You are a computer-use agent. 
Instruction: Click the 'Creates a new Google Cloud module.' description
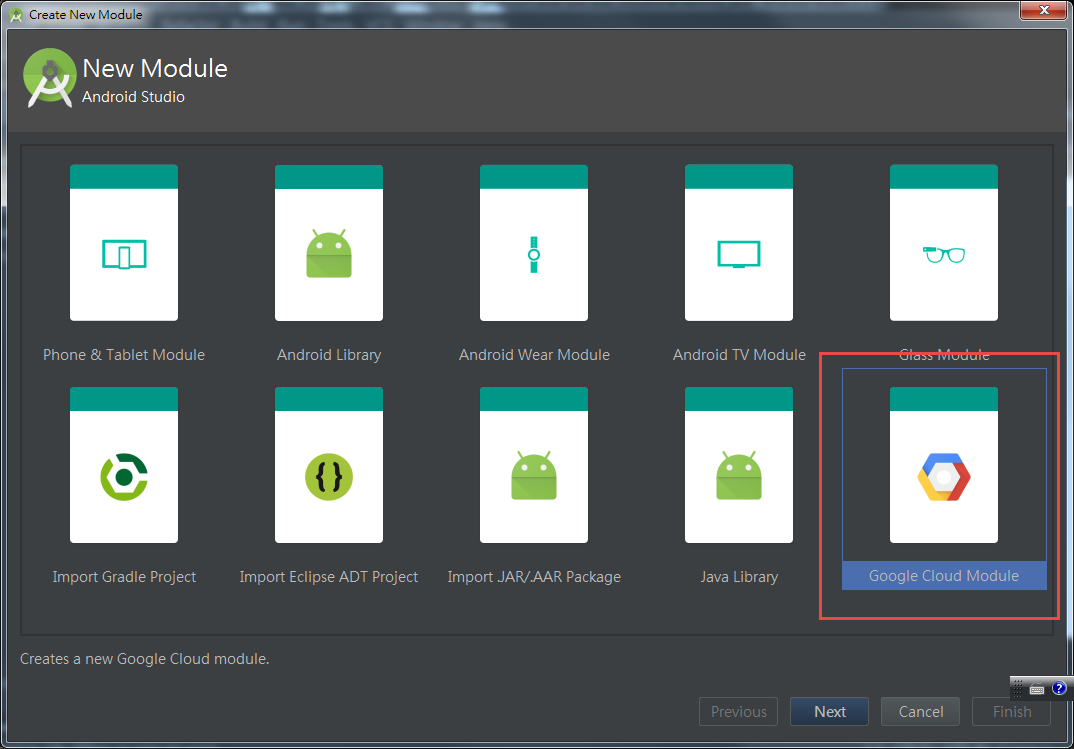click(145, 659)
